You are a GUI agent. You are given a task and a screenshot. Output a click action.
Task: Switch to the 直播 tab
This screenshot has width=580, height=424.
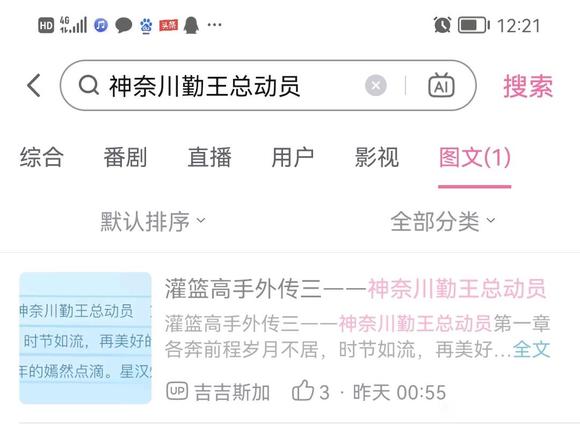click(209, 157)
